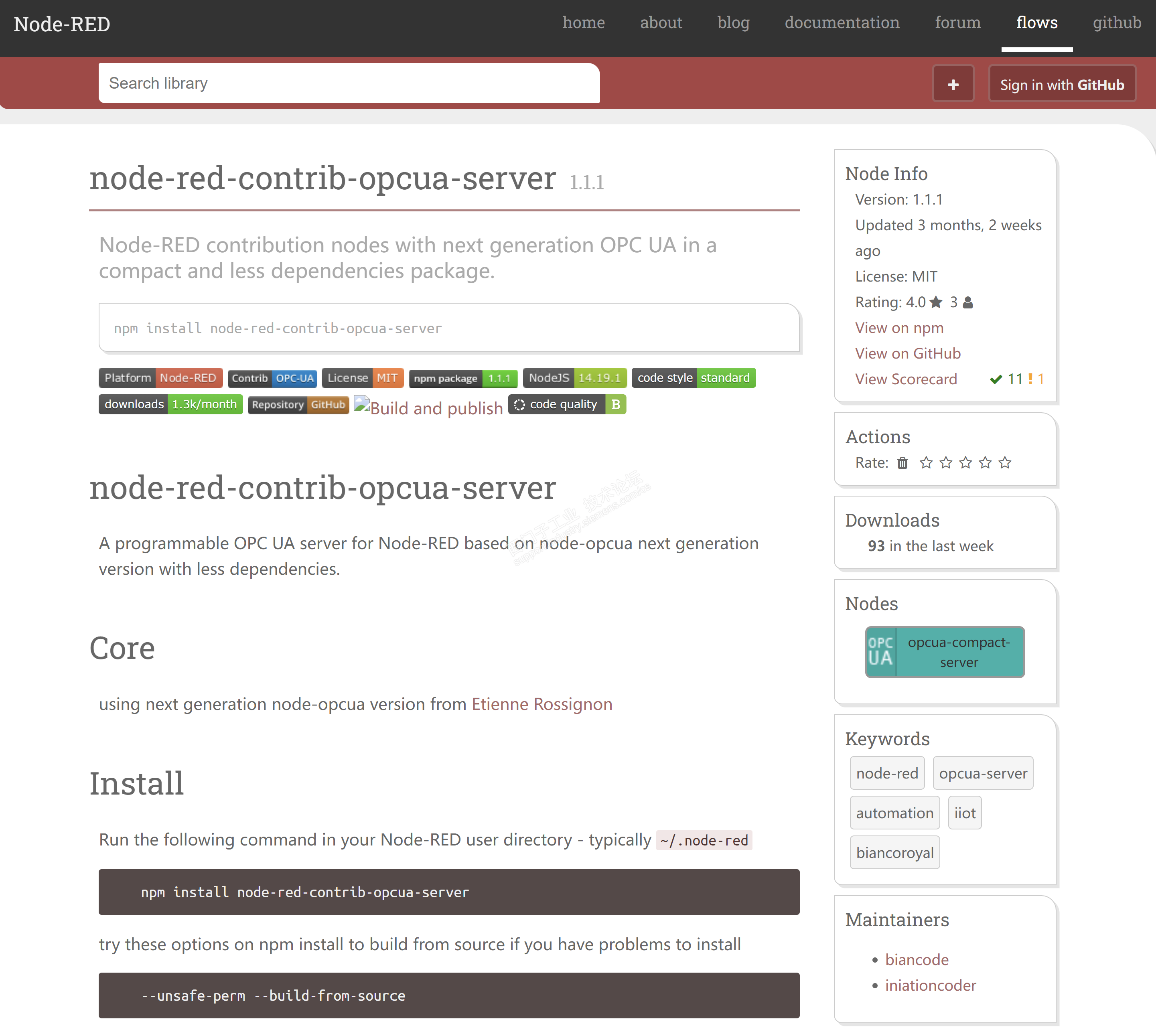Open the documentation menu item

coord(842,23)
